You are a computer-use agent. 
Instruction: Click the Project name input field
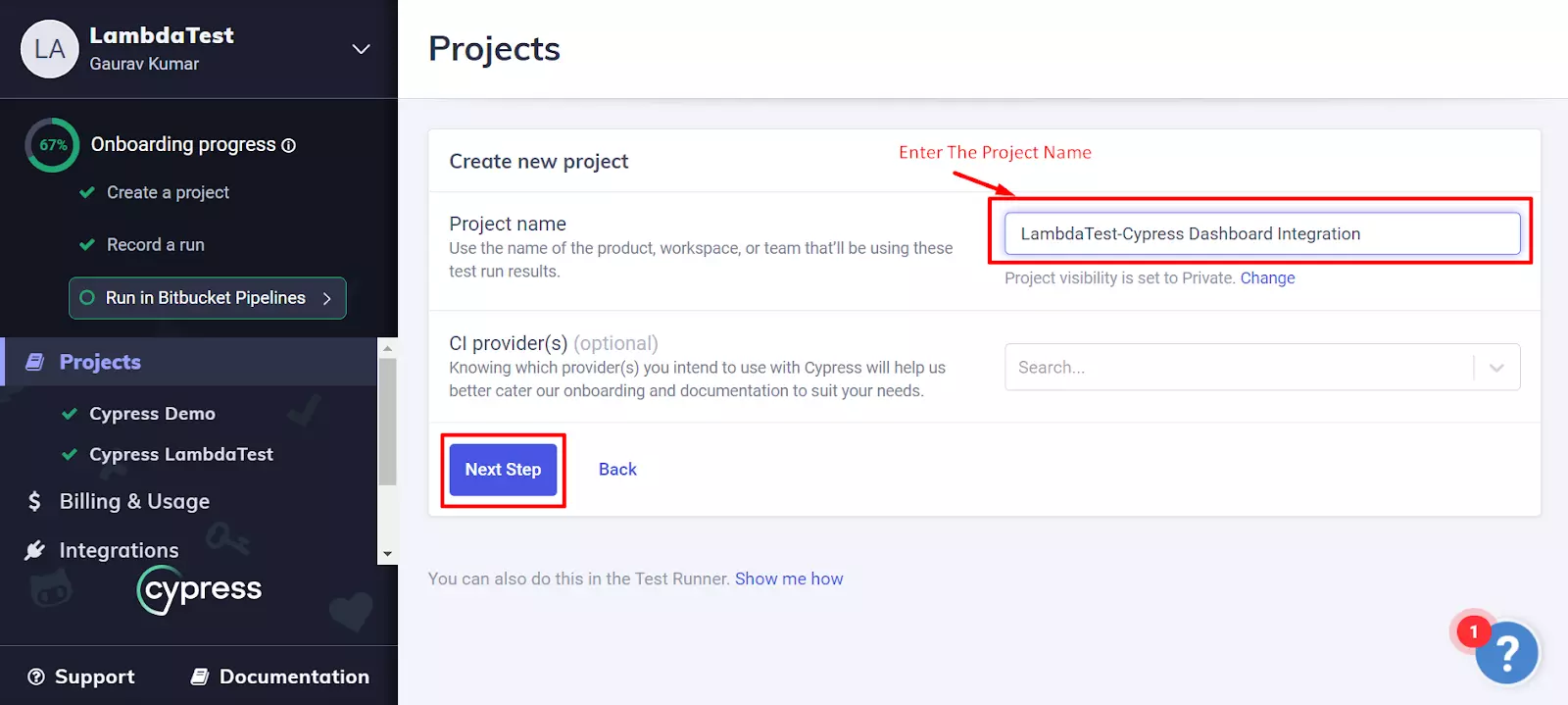pos(1261,233)
